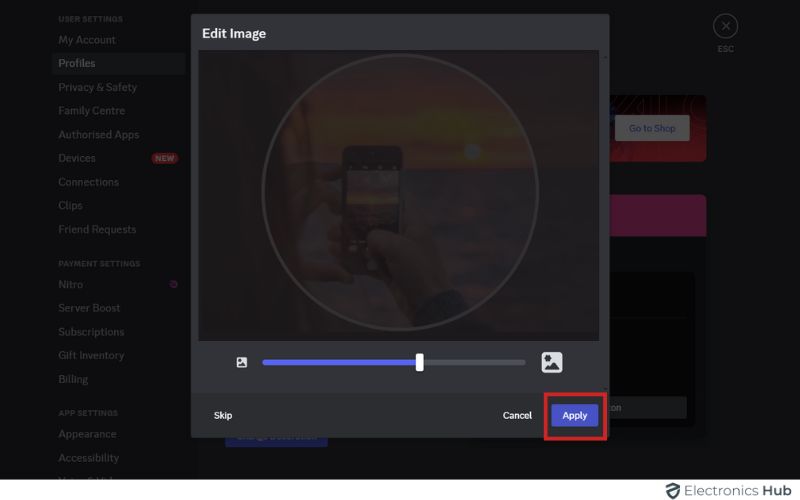Open Appearance under App Settings
Image resolution: width=800 pixels, height=500 pixels.
tap(87, 434)
